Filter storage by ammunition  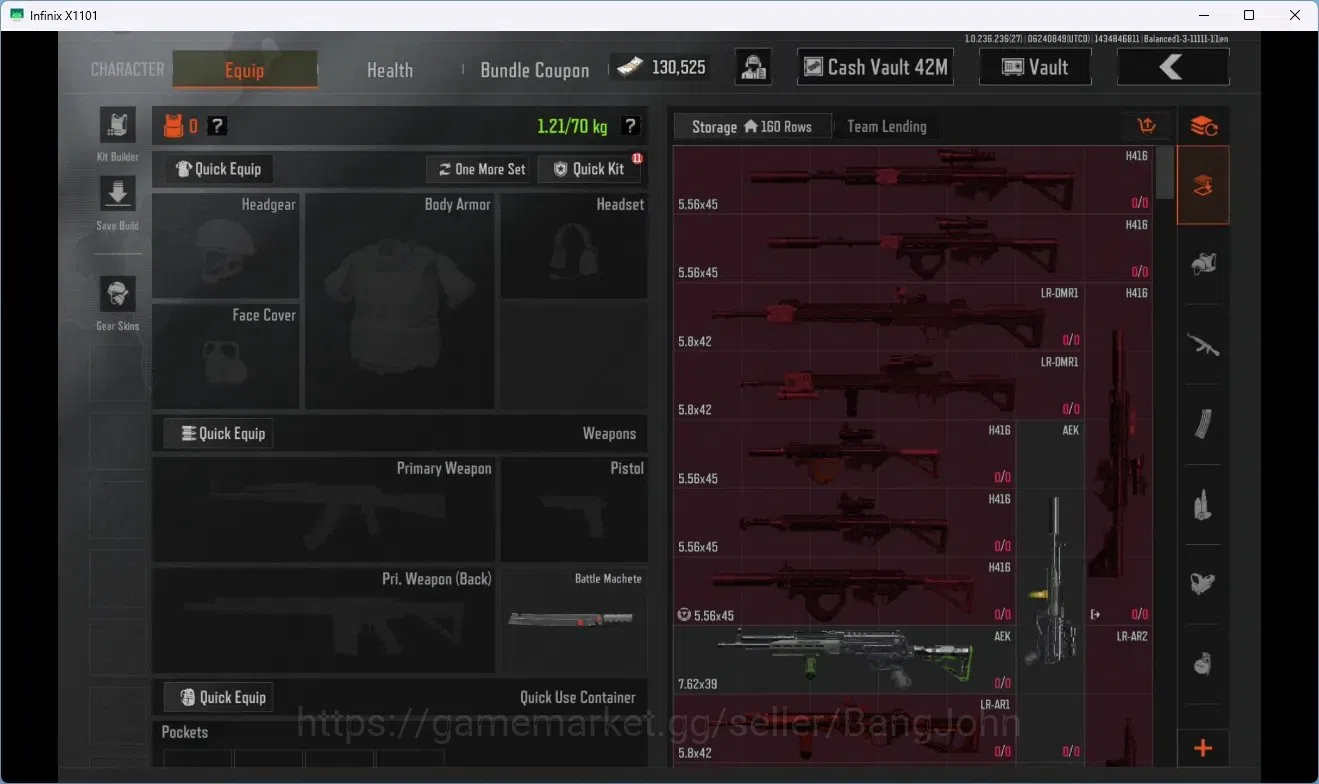tap(1203, 505)
